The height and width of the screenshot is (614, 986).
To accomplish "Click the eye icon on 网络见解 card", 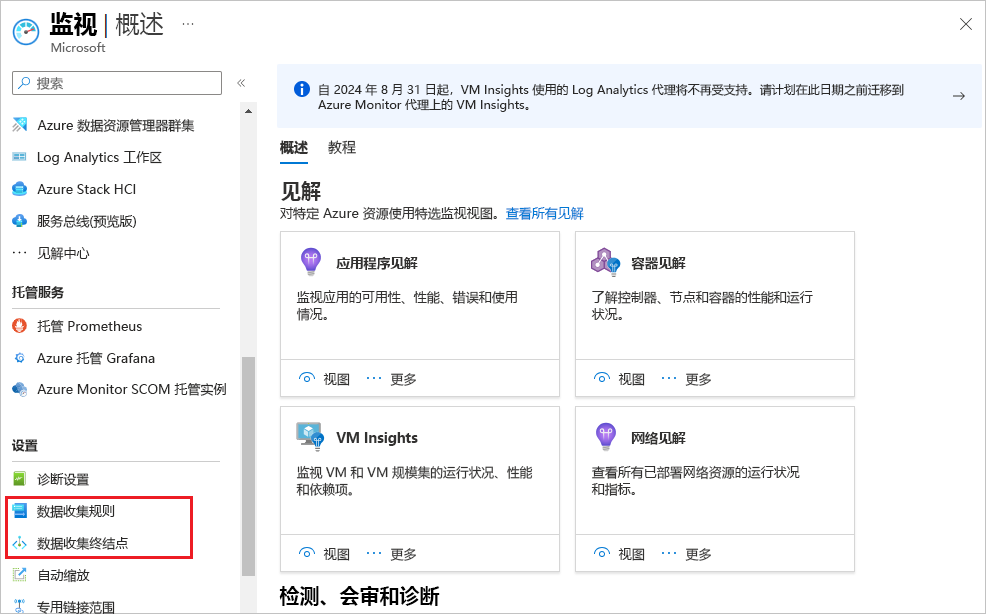I will (602, 553).
